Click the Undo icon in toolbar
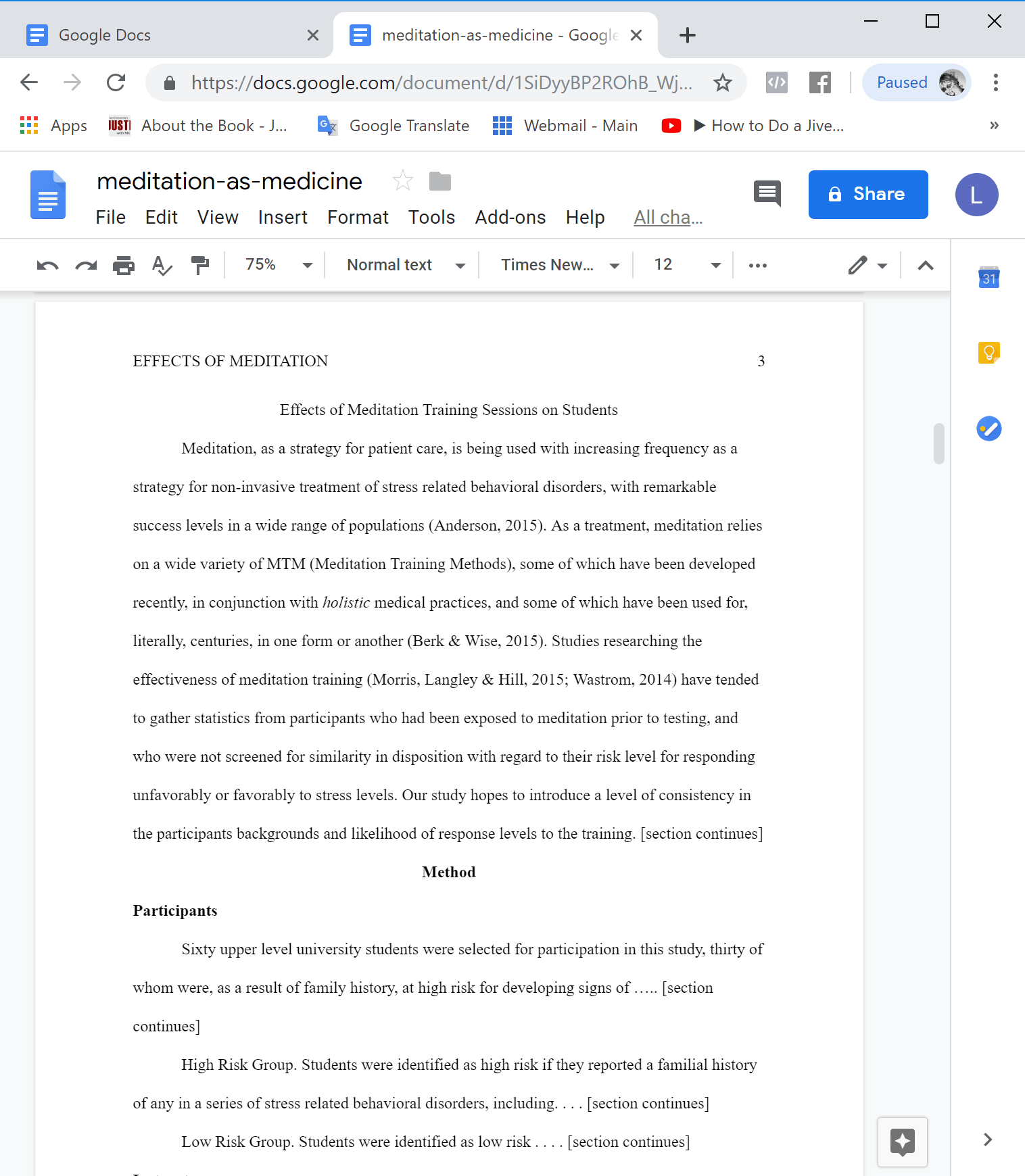The image size is (1025, 1176). [x=47, y=266]
